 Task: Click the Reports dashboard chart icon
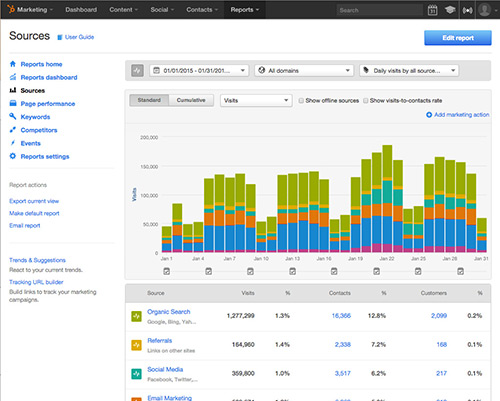click(x=13, y=77)
